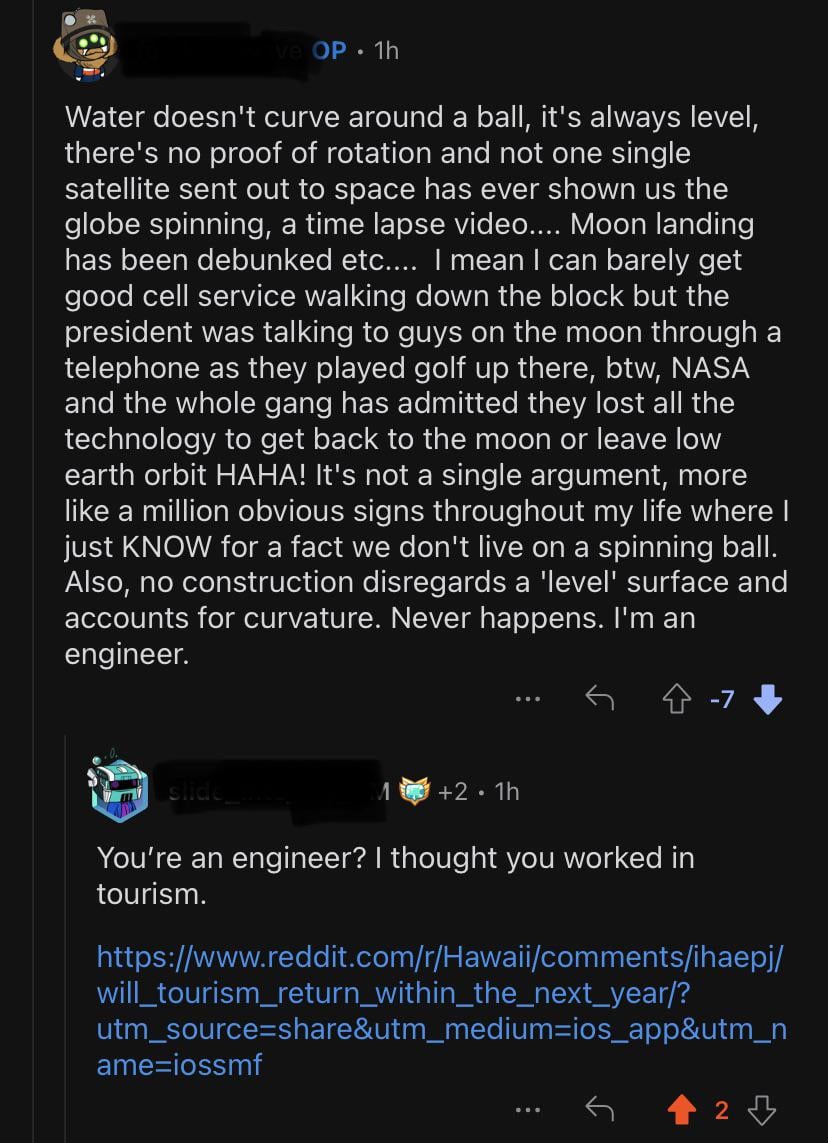Reply to the 'You're an engineer?' comment
Image resolution: width=828 pixels, height=1143 pixels.
pyautogui.click(x=598, y=1108)
